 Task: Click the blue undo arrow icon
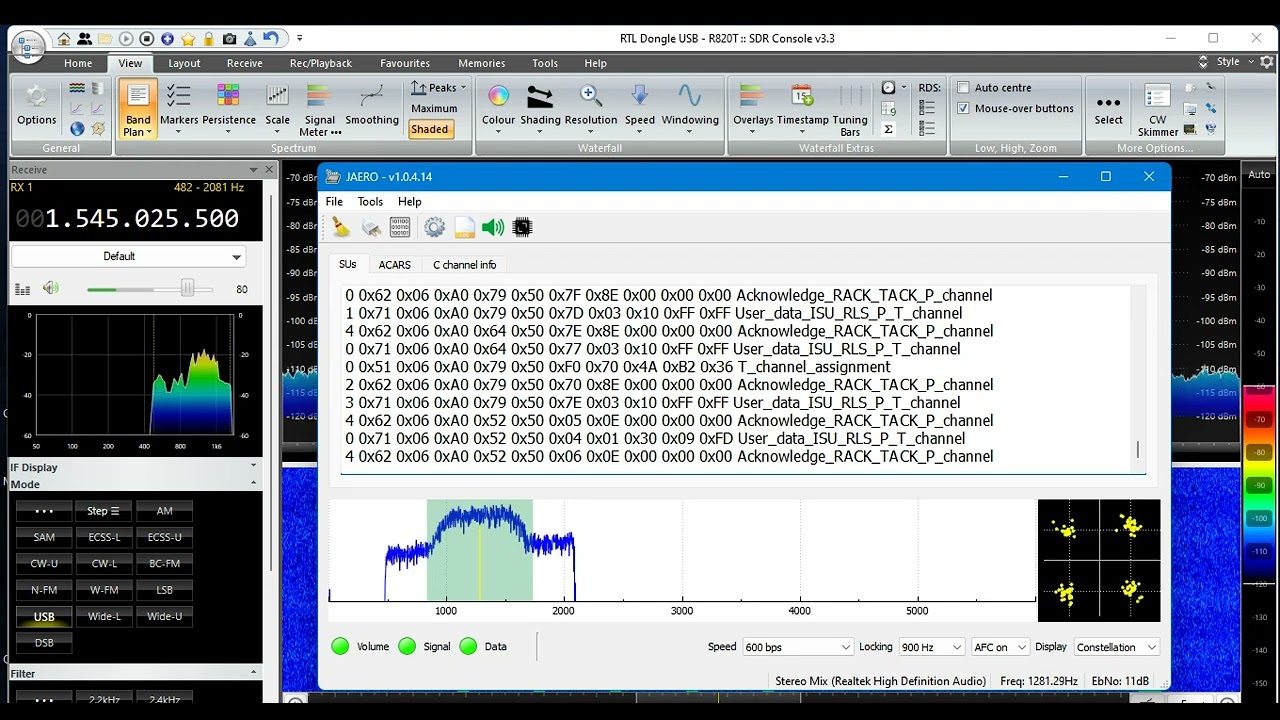click(x=271, y=39)
